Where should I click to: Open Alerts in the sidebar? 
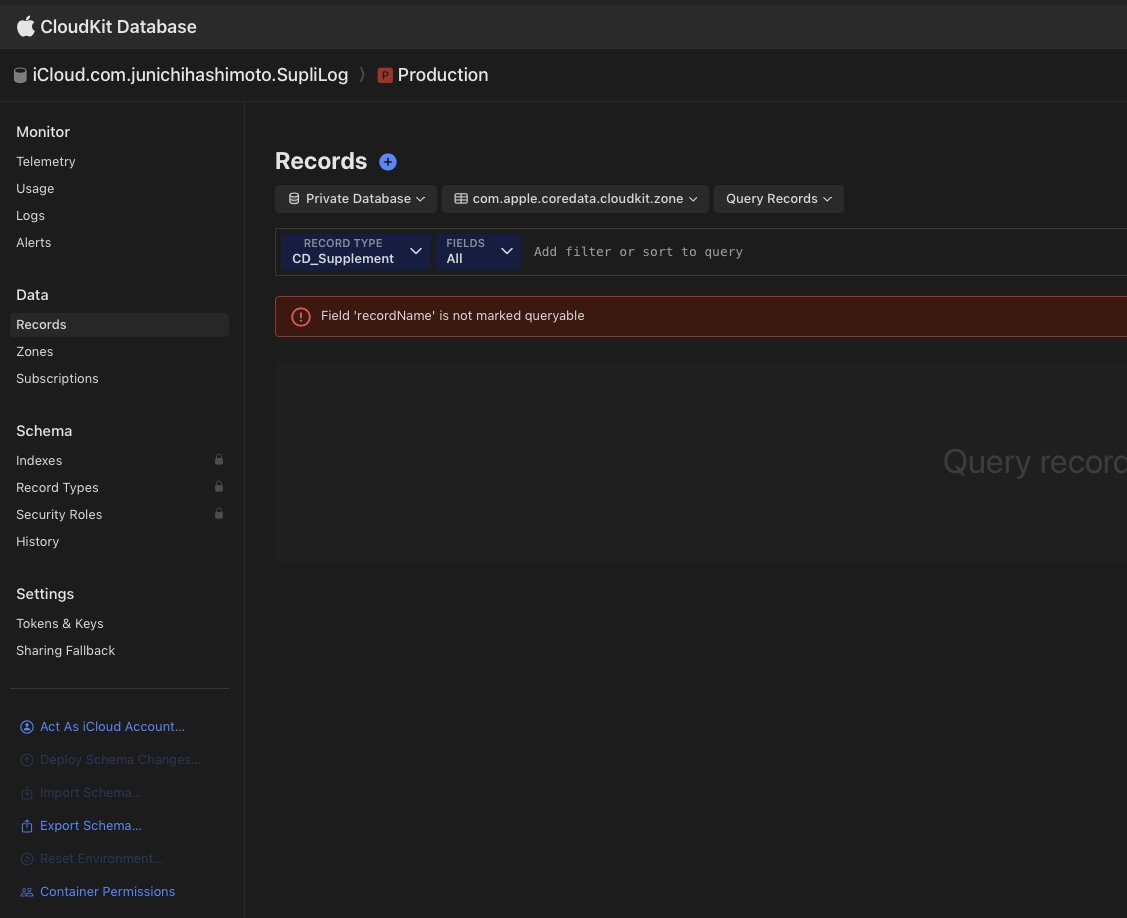pos(34,242)
